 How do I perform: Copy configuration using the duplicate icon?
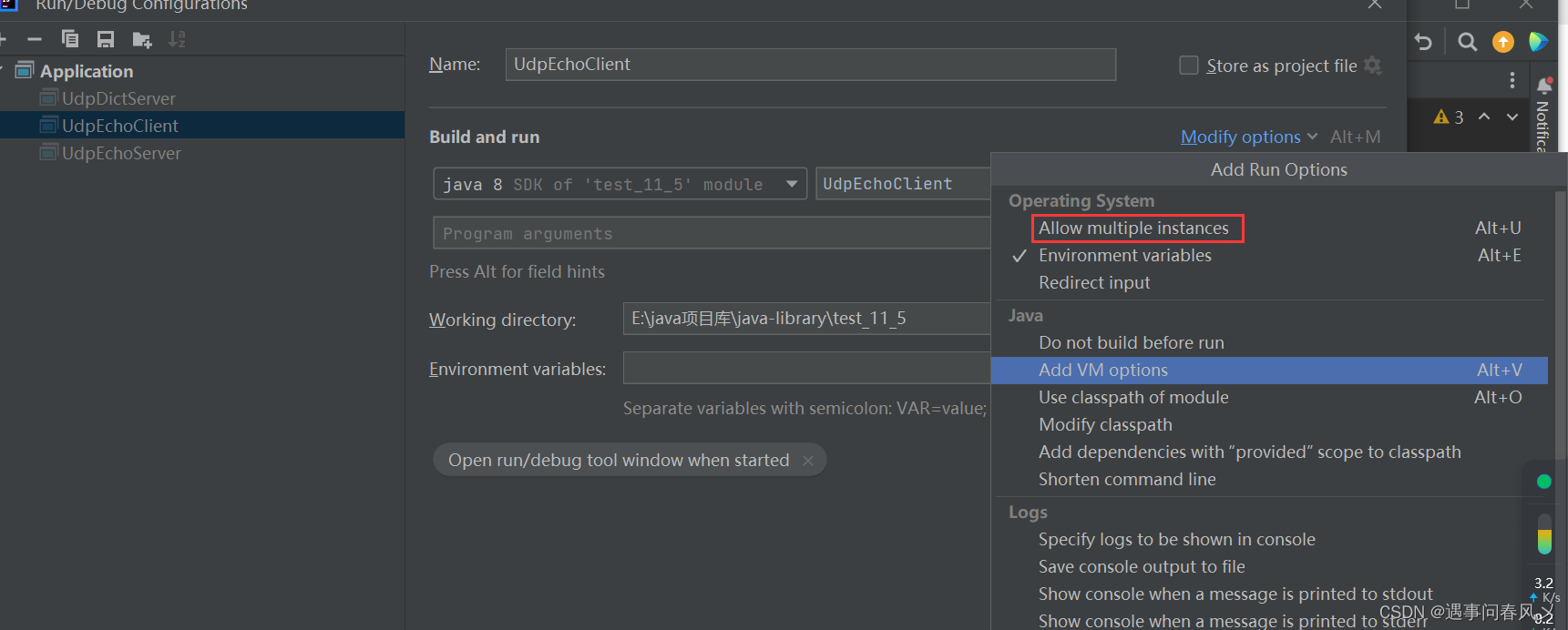(70, 39)
